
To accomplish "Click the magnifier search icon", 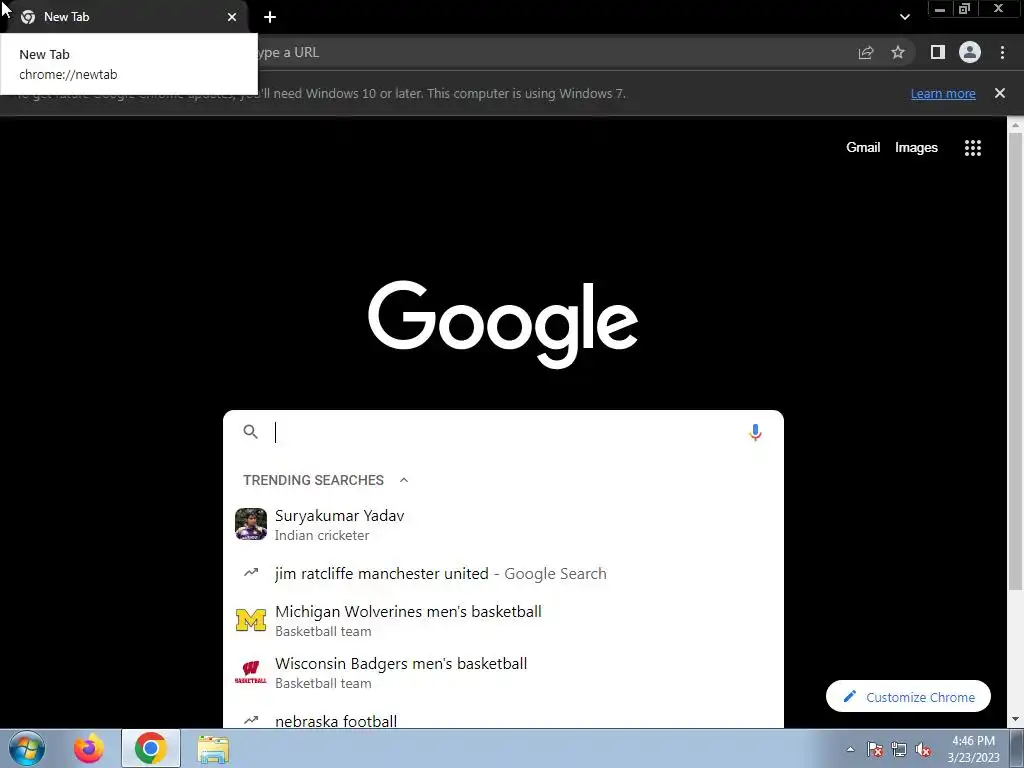I will pyautogui.click(x=251, y=432).
